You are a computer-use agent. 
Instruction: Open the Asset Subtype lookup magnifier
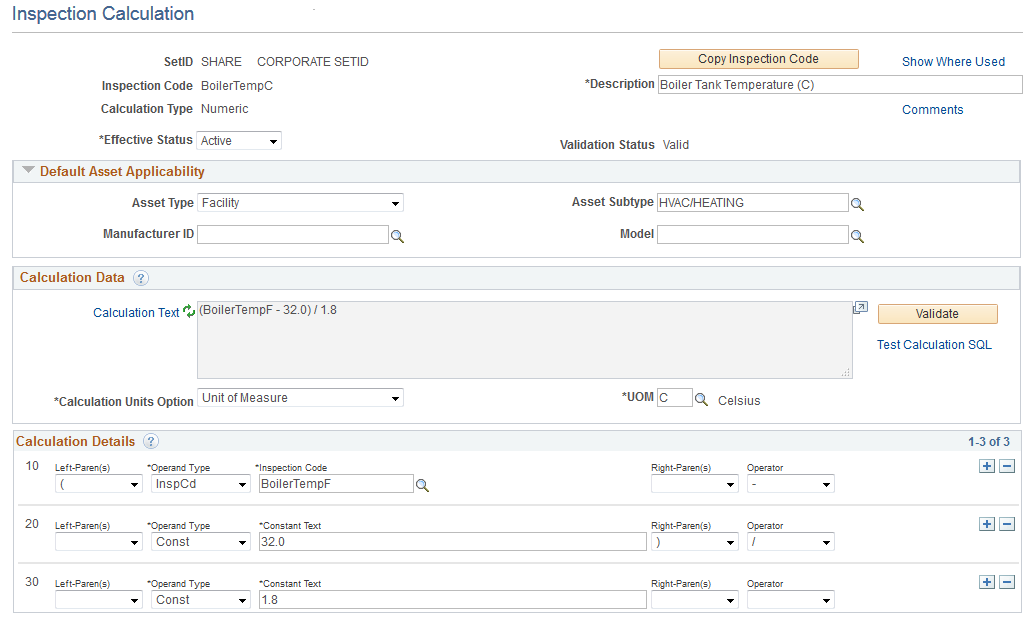857,202
